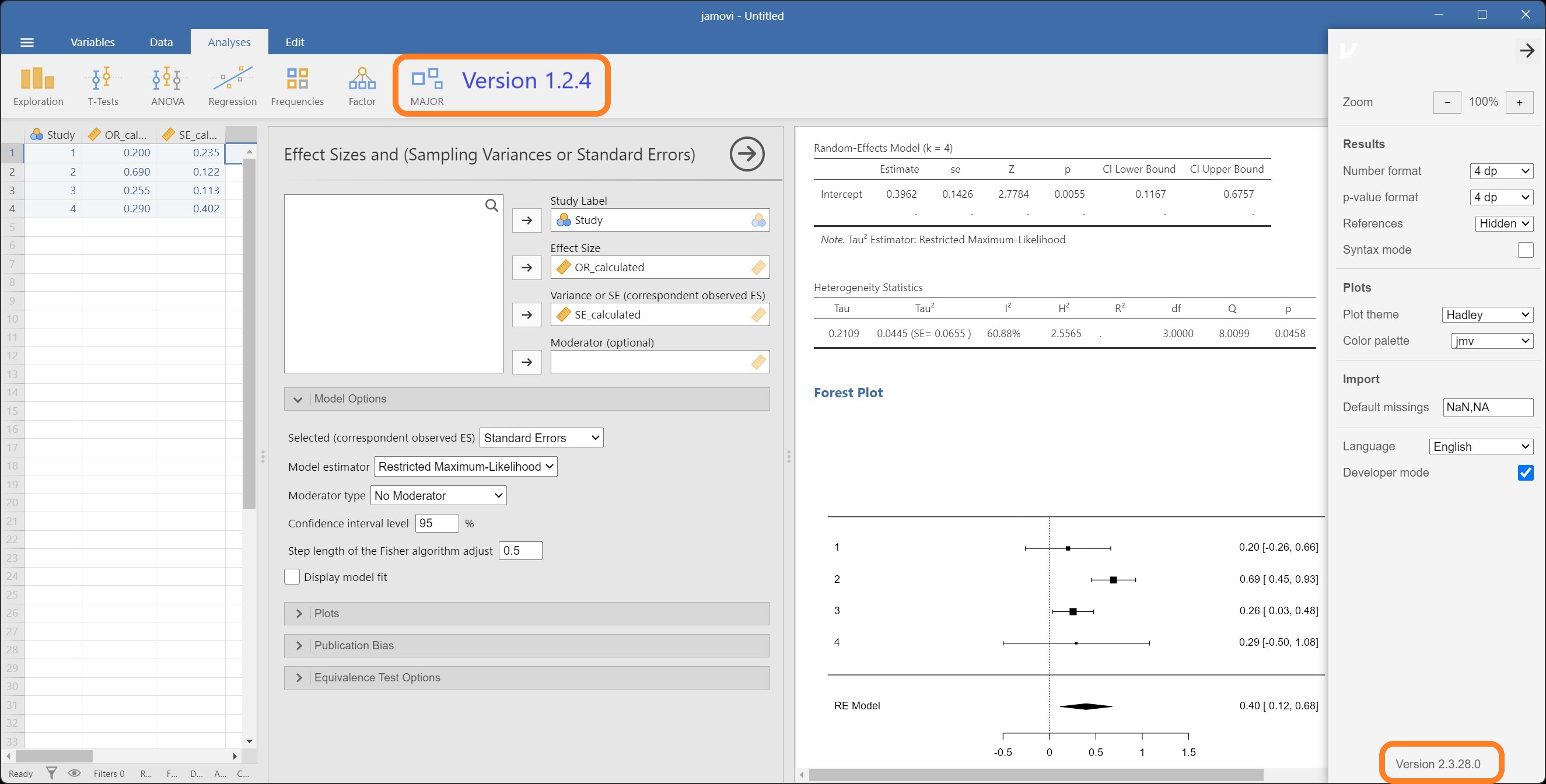Close the analysis options with the circled arrow
Screen dimensions: 1546x784
pos(747,154)
